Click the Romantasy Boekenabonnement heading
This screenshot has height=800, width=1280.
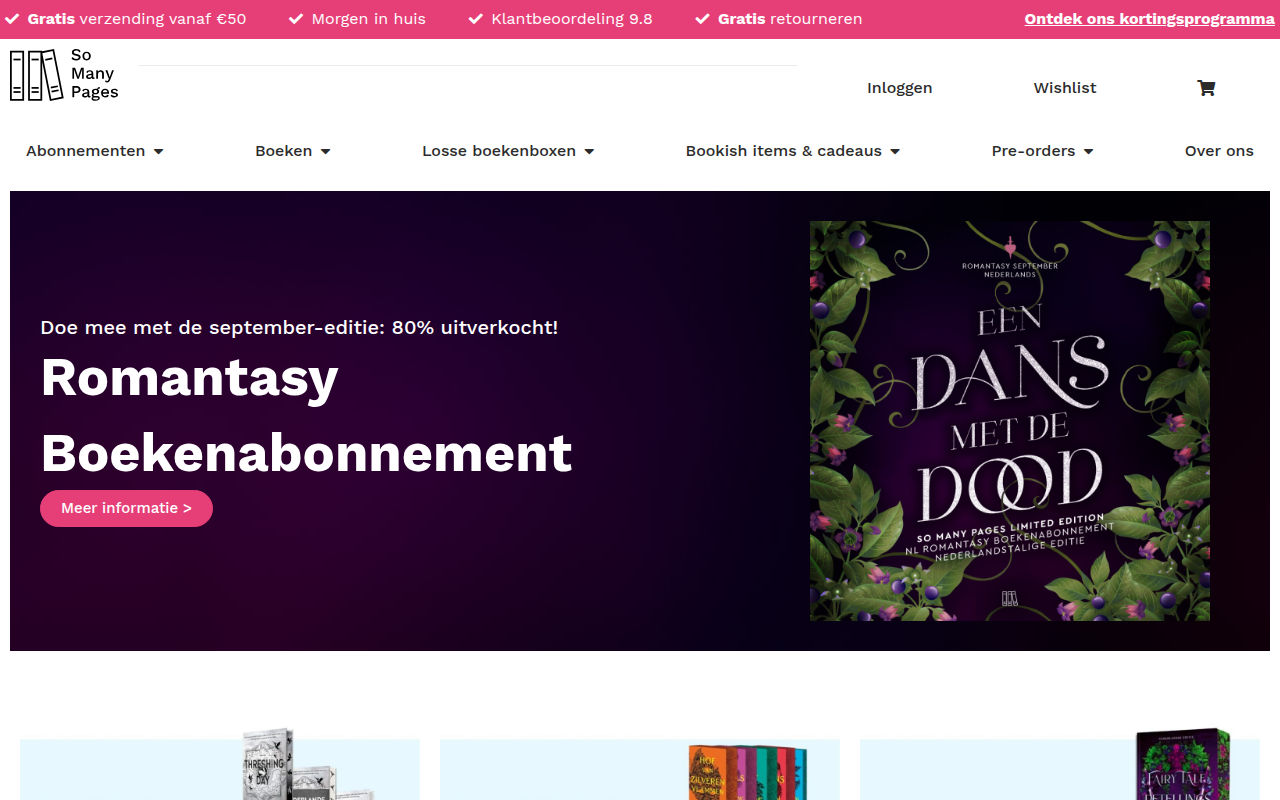pos(306,415)
